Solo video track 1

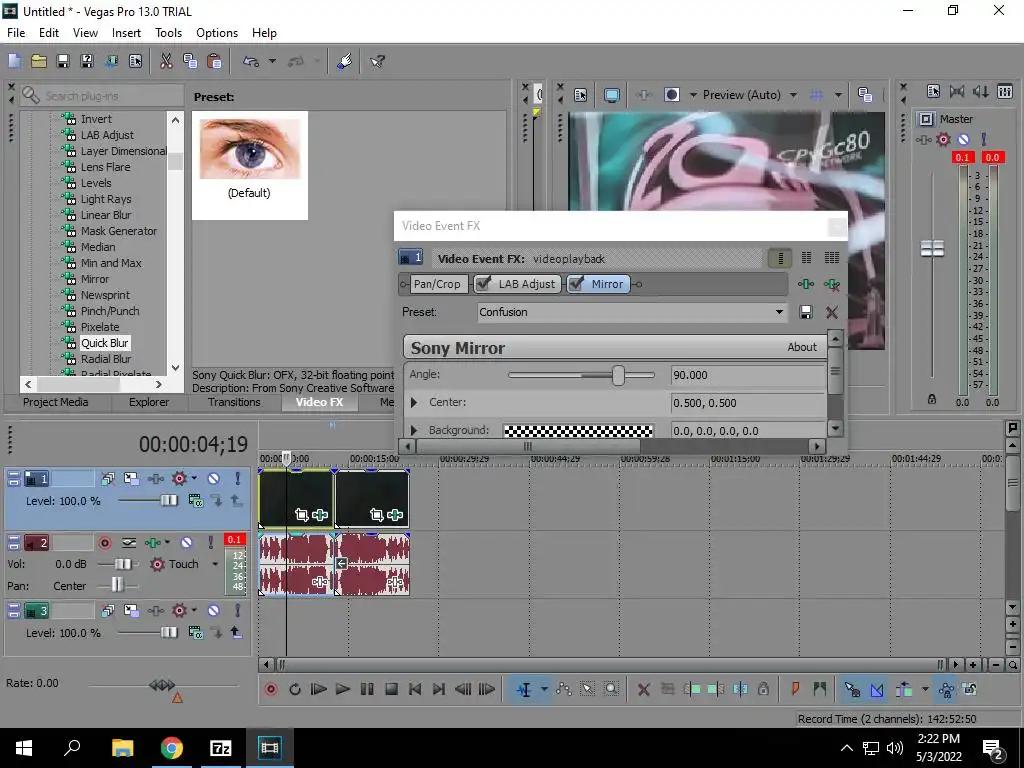click(238, 479)
